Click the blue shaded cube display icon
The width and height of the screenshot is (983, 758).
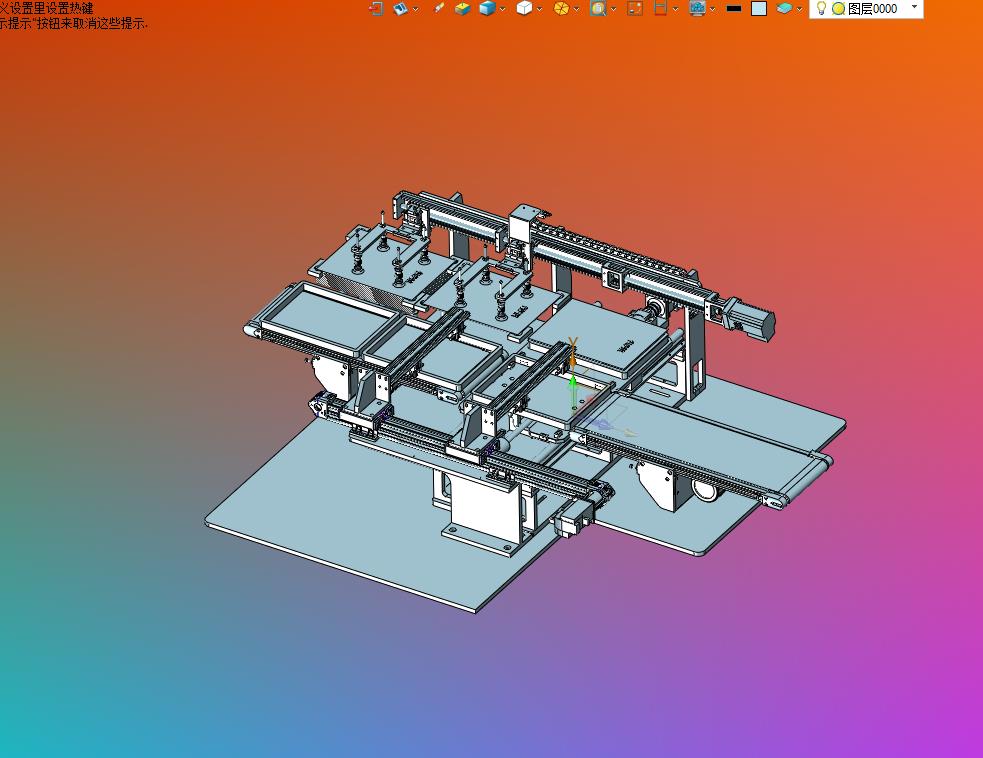[487, 8]
